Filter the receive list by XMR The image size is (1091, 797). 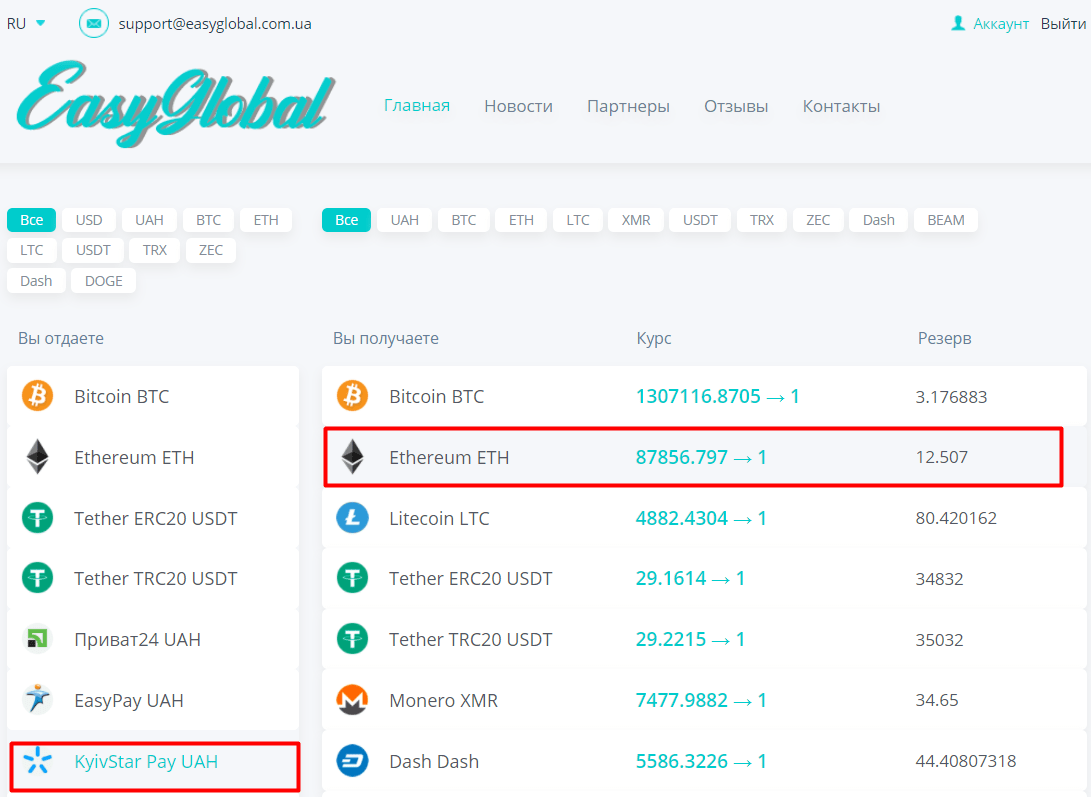click(x=635, y=220)
